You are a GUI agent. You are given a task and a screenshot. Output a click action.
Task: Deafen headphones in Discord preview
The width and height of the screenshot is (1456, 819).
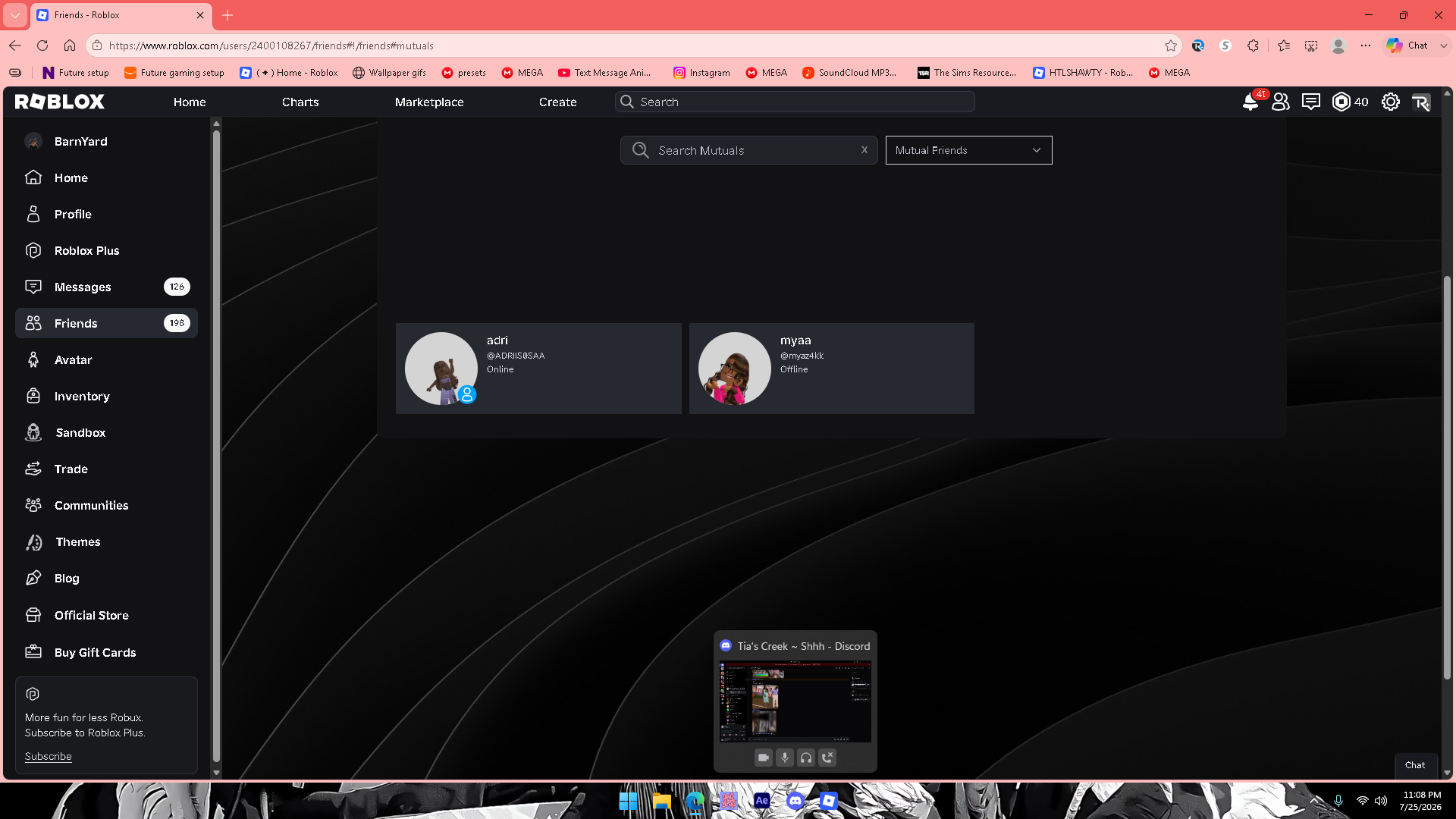(806, 758)
